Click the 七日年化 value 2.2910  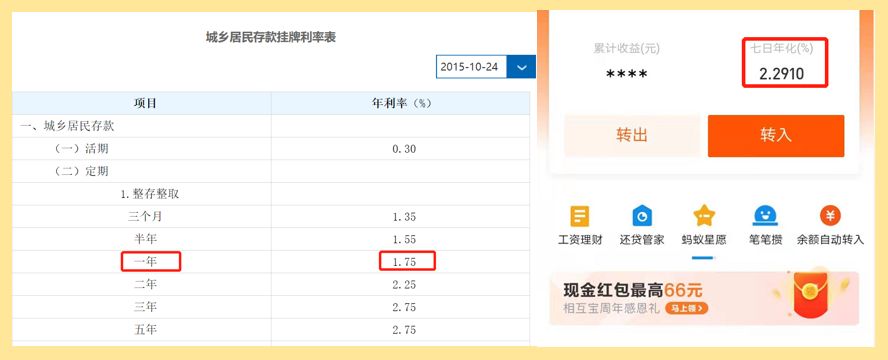pyautogui.click(x=782, y=74)
